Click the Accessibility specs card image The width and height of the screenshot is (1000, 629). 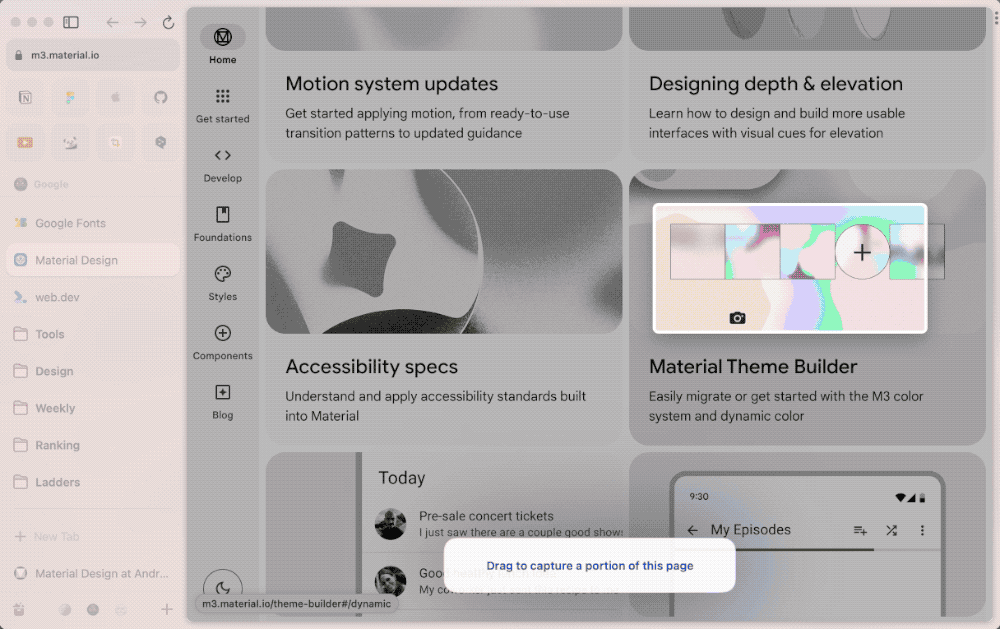tap(444, 251)
